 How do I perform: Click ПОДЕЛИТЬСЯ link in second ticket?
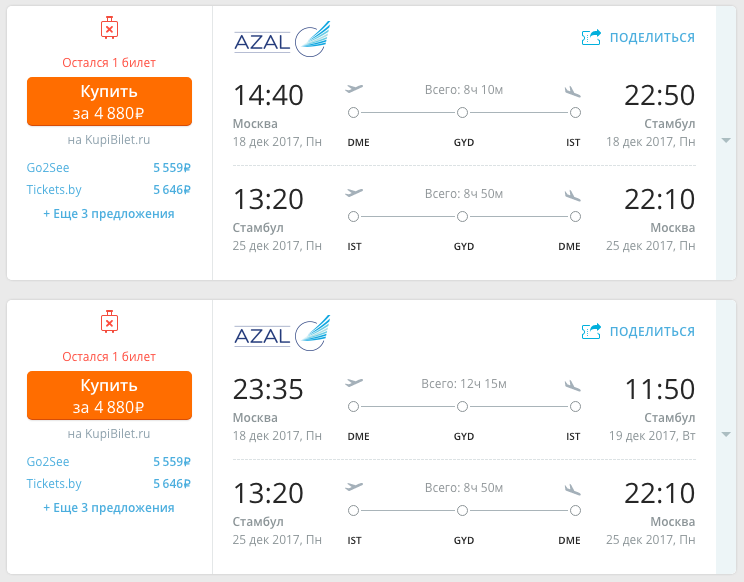pyautogui.click(x=652, y=332)
